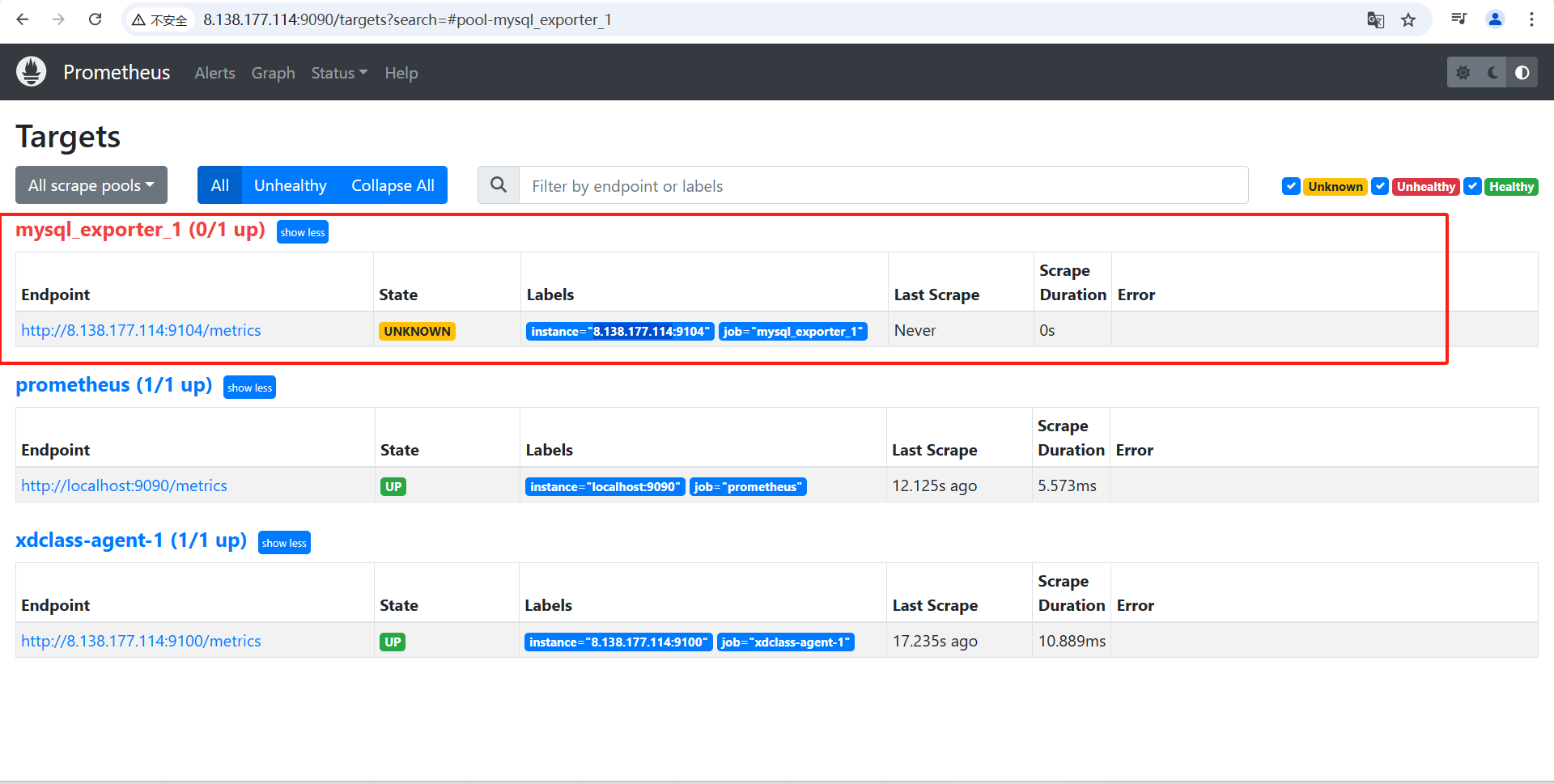Toggle the Unhealthy state checkbox
Image resolution: width=1554 pixels, height=784 pixels.
(x=1380, y=186)
